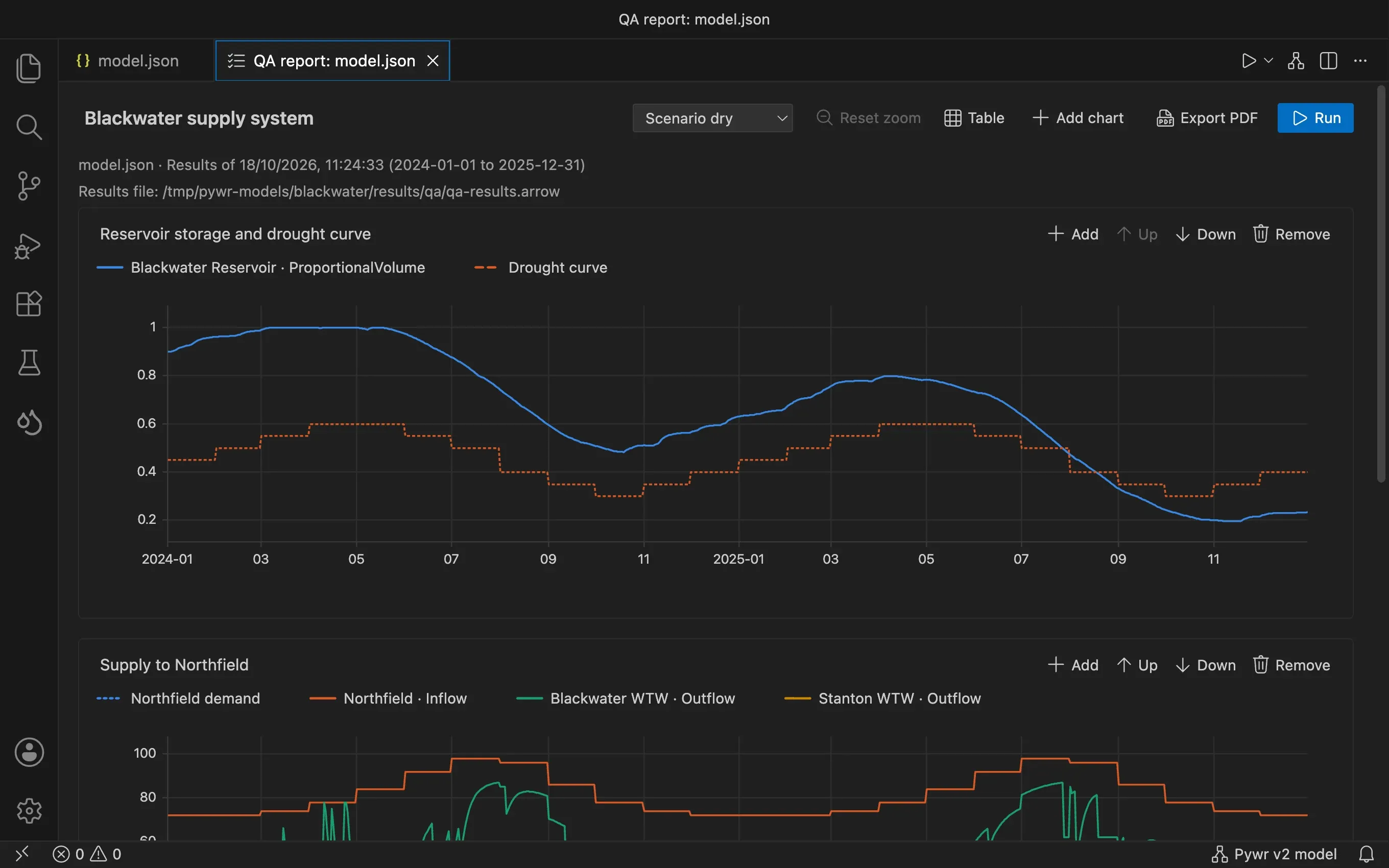Screen dimensions: 1389x868
Task: Click the blue Run button
Action: click(1315, 118)
